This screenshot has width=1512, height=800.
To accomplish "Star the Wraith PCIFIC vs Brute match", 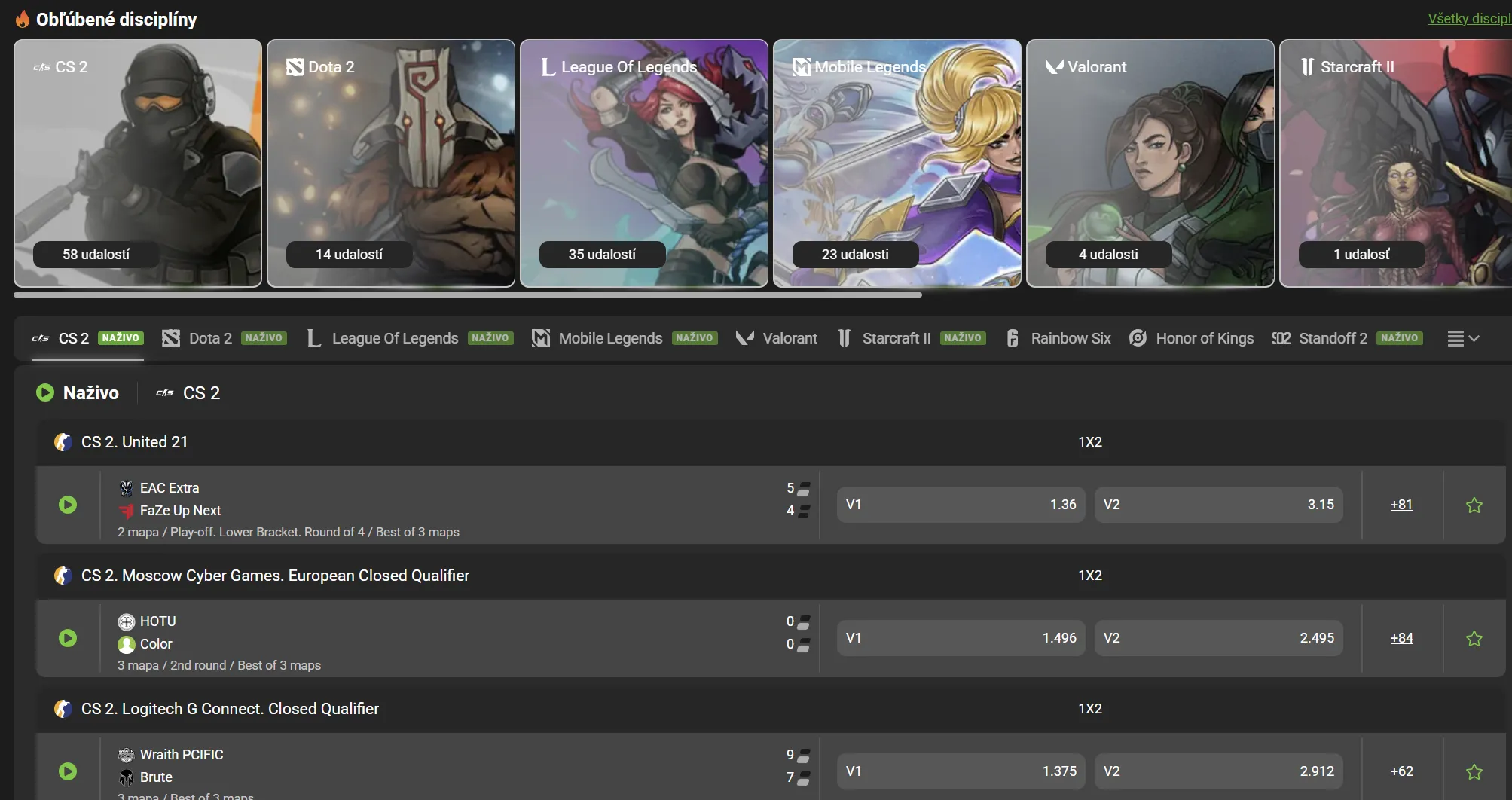I will coord(1474,771).
